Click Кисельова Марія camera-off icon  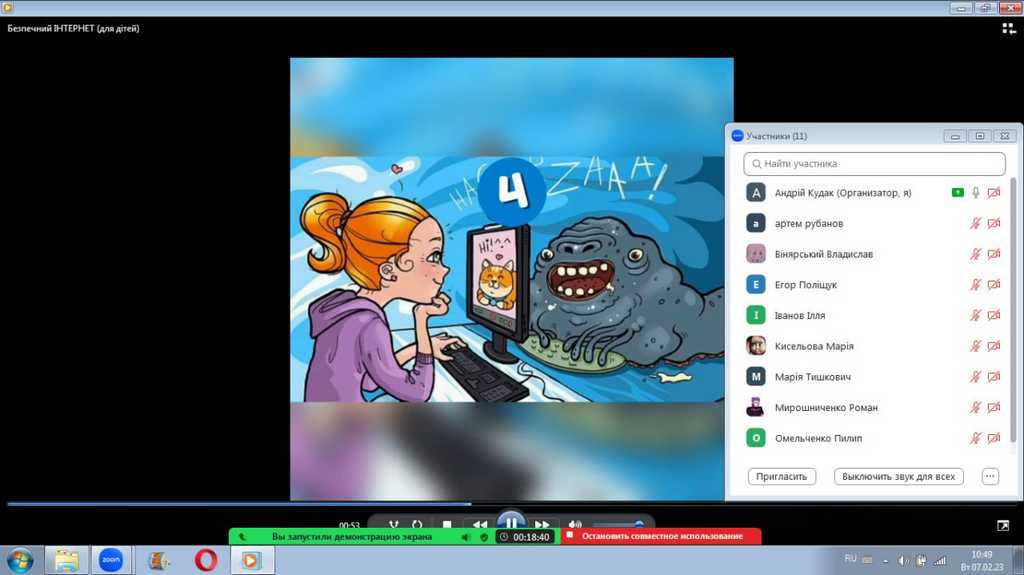tap(994, 346)
